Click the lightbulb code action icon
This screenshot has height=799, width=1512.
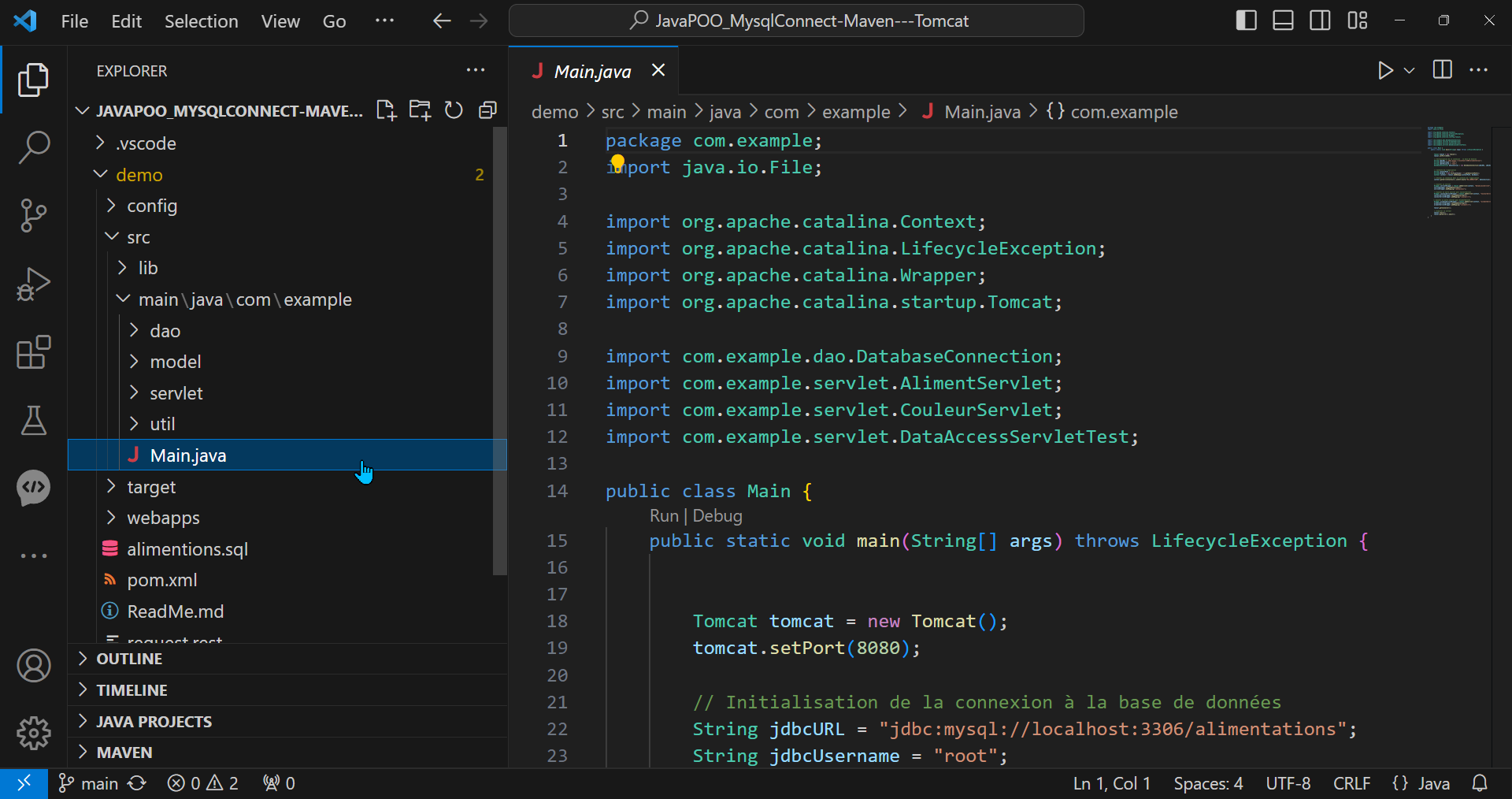point(617,162)
